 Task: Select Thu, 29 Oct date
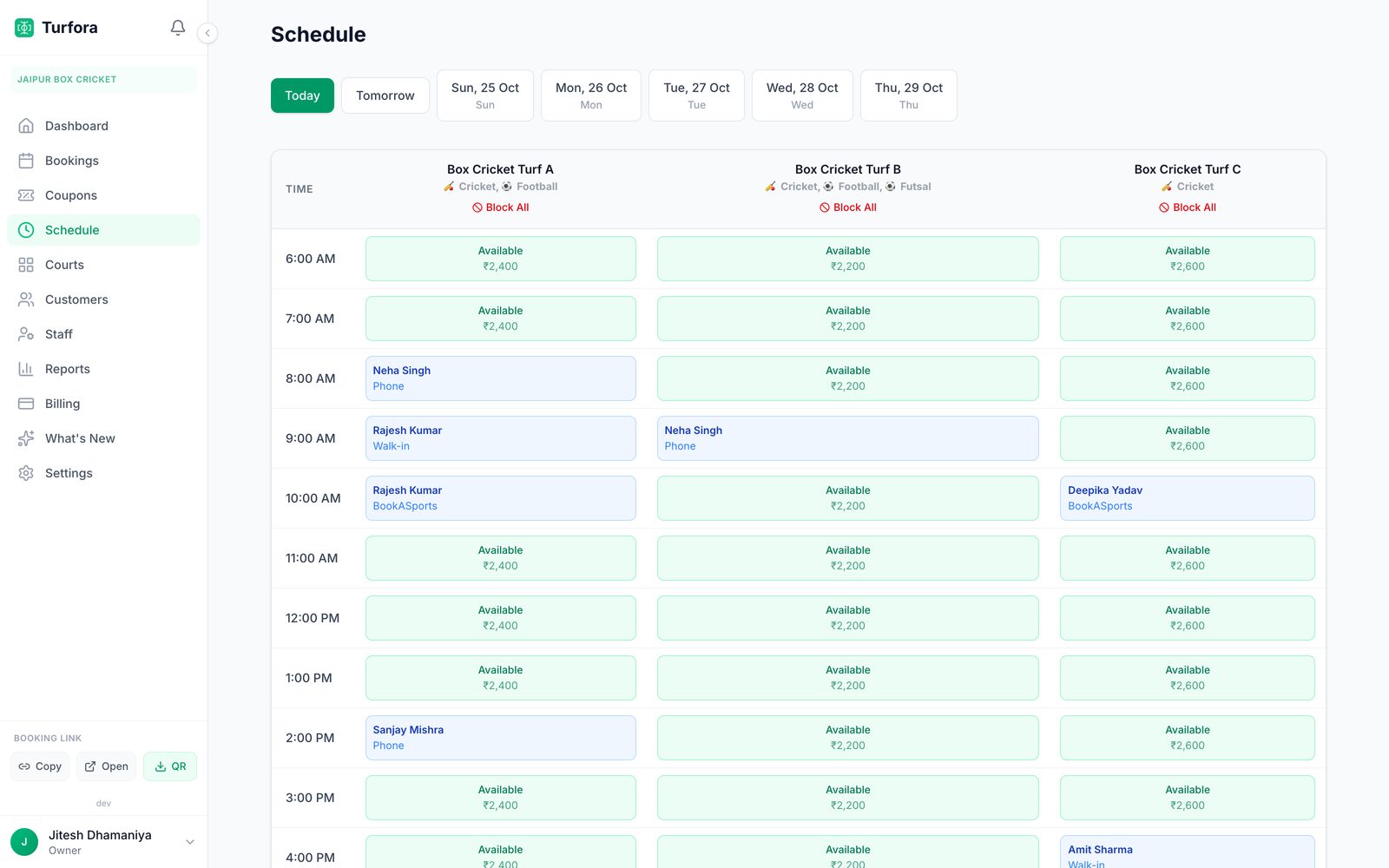coord(909,95)
